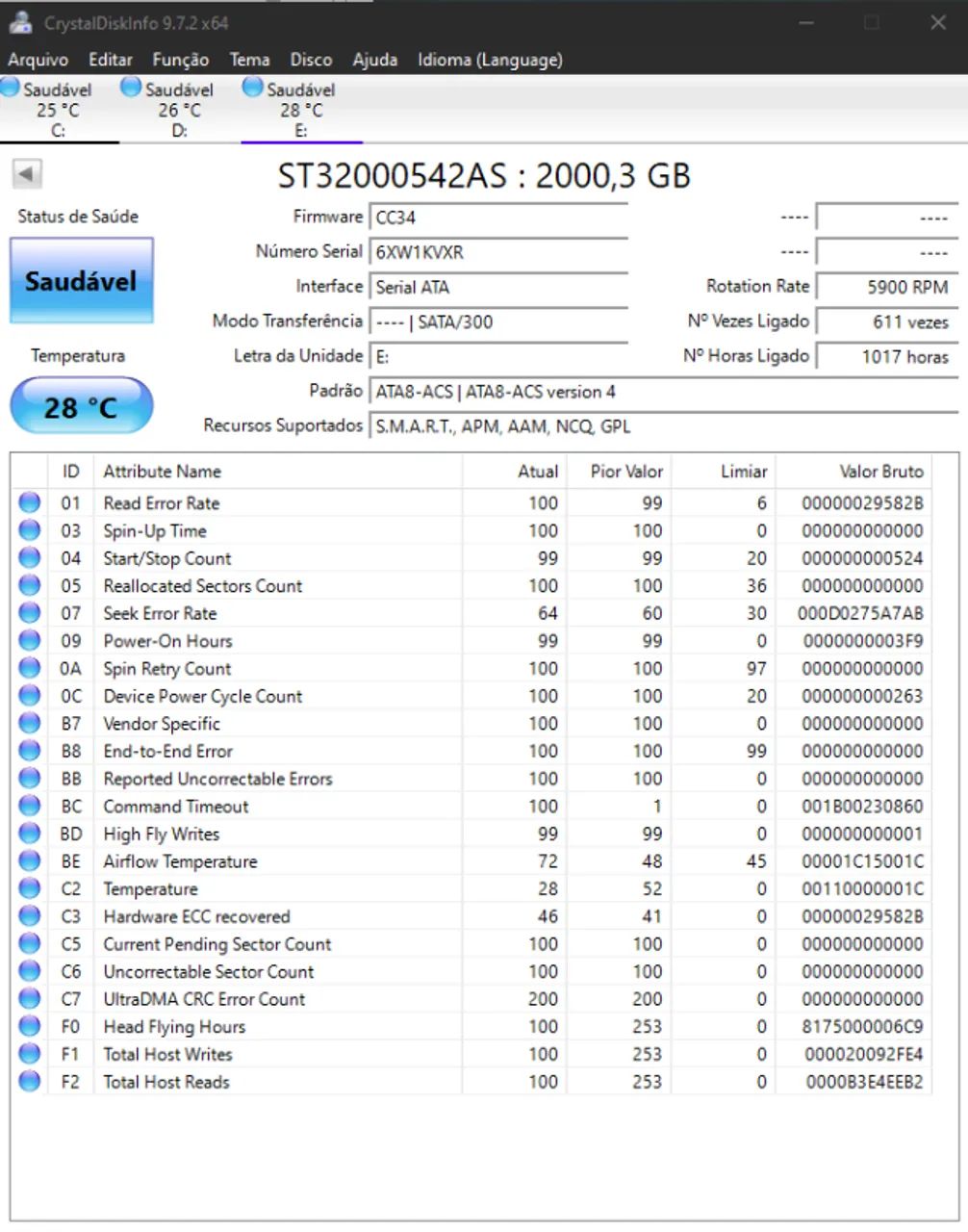Switch to disk C: tab at 25 °C
Screen dimensions: 968x1232
60,110
